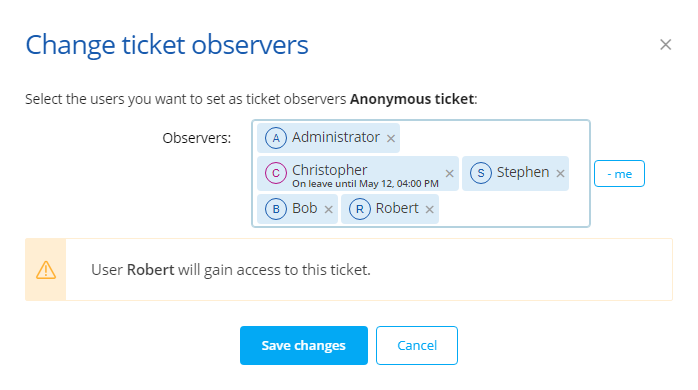Click the "- me" button

point(619,174)
